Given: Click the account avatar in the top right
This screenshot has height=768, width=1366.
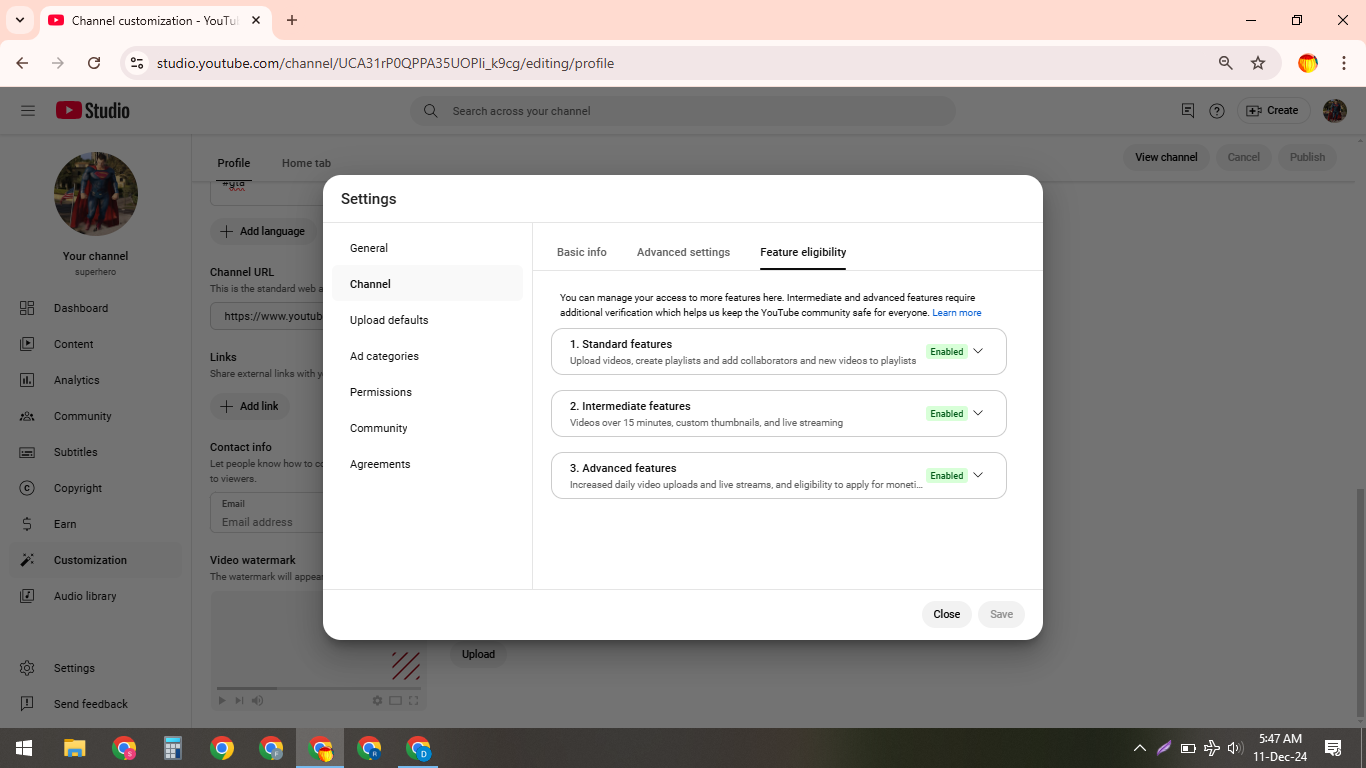Looking at the screenshot, I should [x=1335, y=111].
